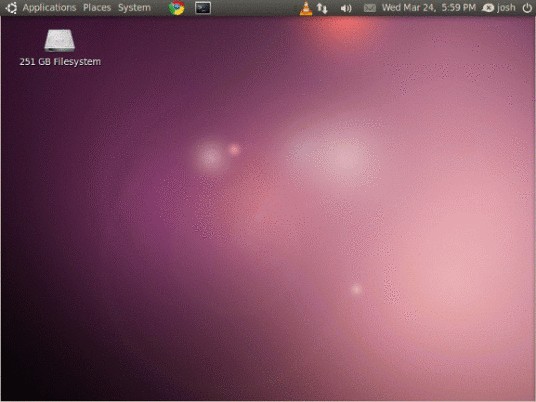Open the josh user status menu
This screenshot has height=402, width=536.
(498, 8)
